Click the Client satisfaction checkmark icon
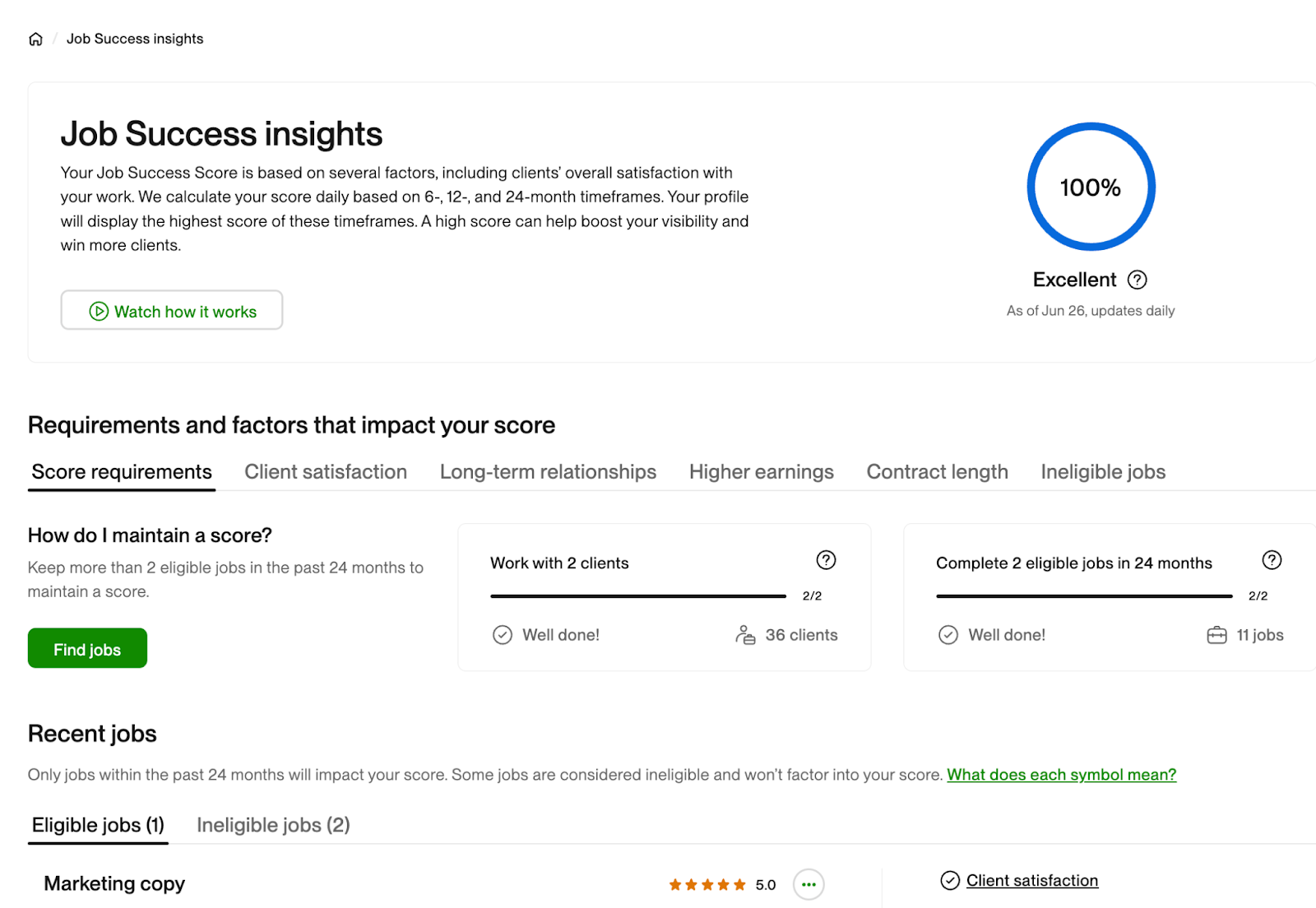 coord(950,881)
